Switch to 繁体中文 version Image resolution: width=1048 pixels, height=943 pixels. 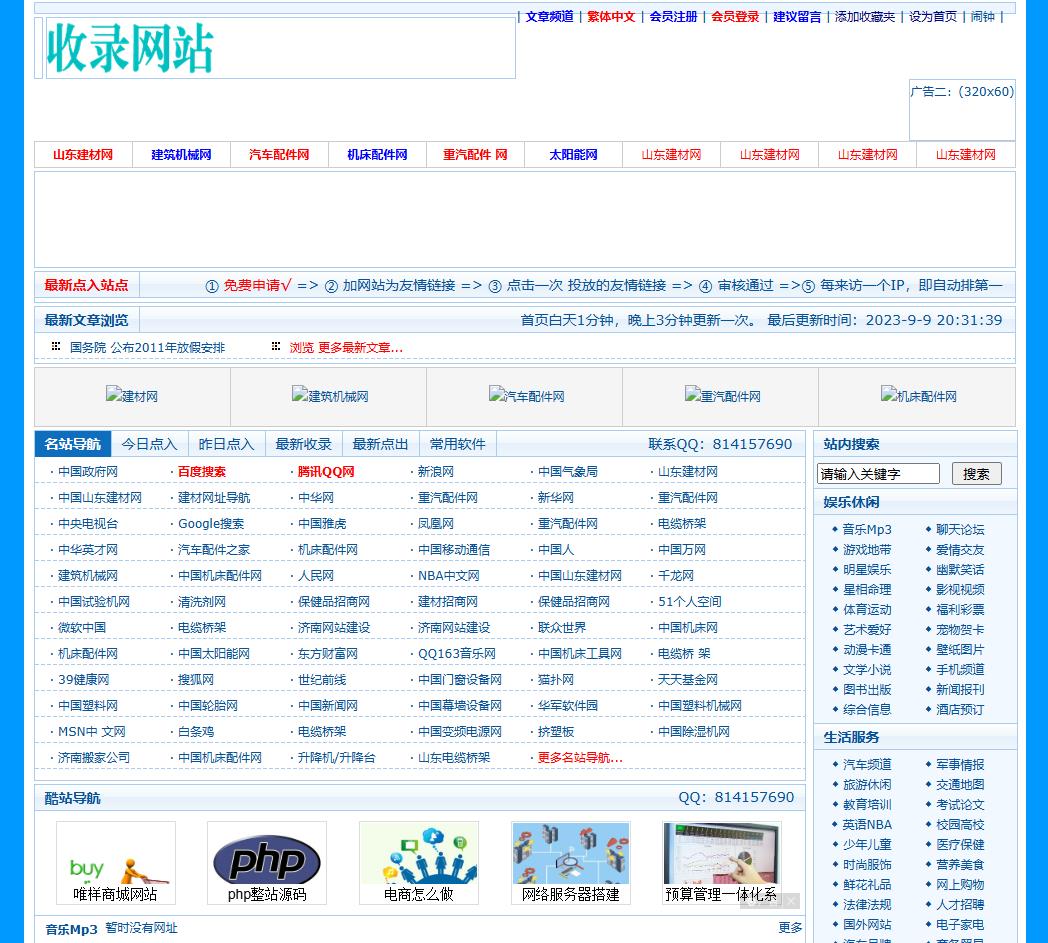[611, 17]
